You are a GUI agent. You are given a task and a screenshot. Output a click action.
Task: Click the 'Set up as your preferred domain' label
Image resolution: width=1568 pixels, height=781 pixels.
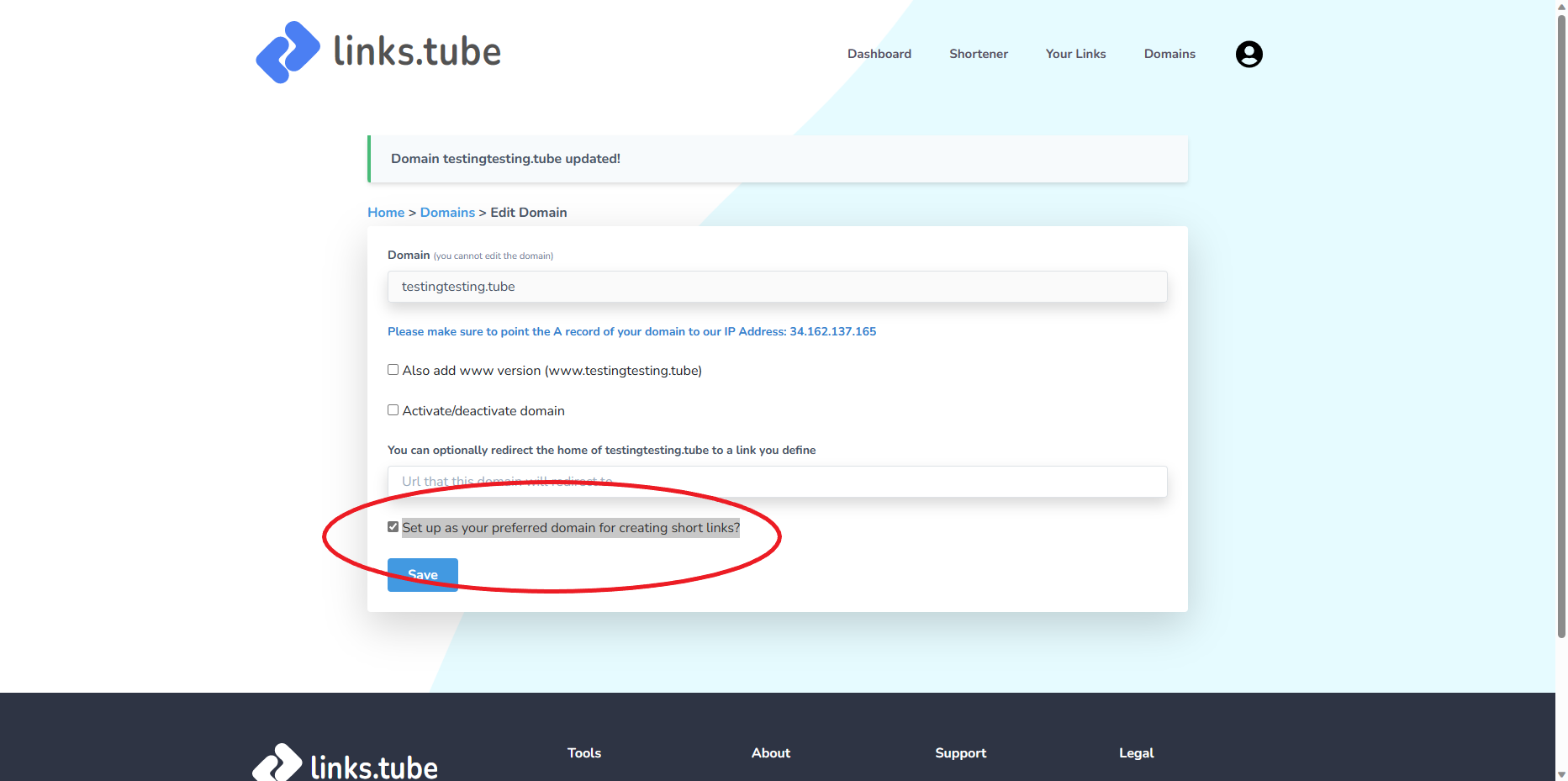(x=571, y=528)
